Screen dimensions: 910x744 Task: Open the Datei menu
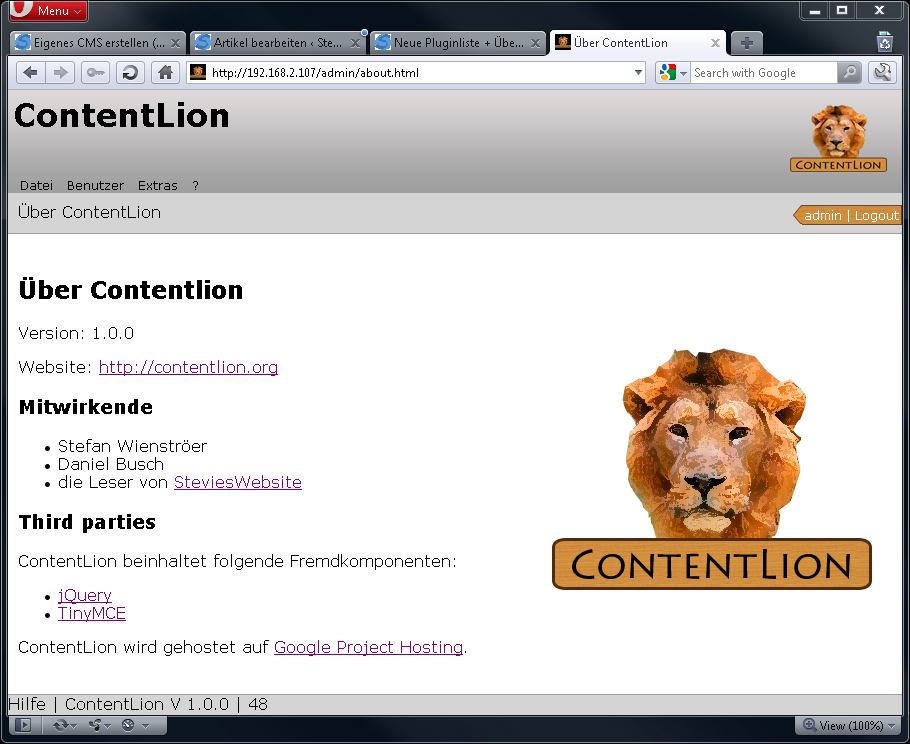coord(36,185)
